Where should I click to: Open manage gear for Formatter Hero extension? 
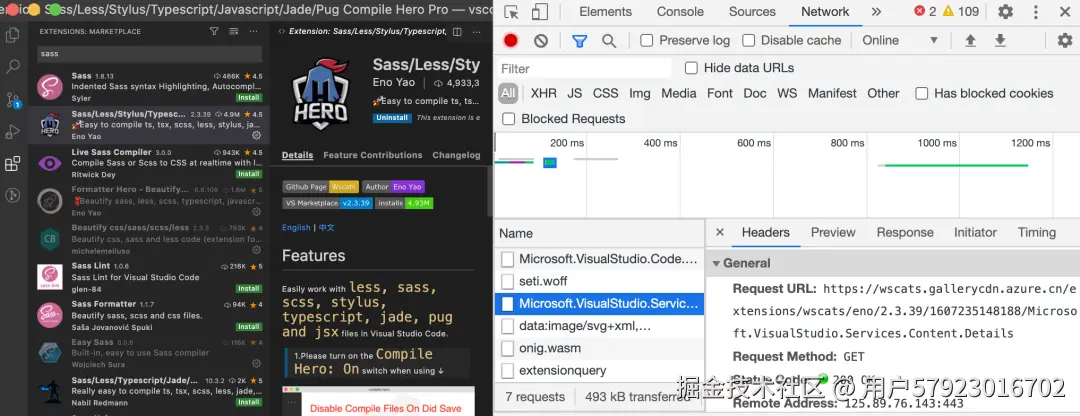[x=256, y=212]
